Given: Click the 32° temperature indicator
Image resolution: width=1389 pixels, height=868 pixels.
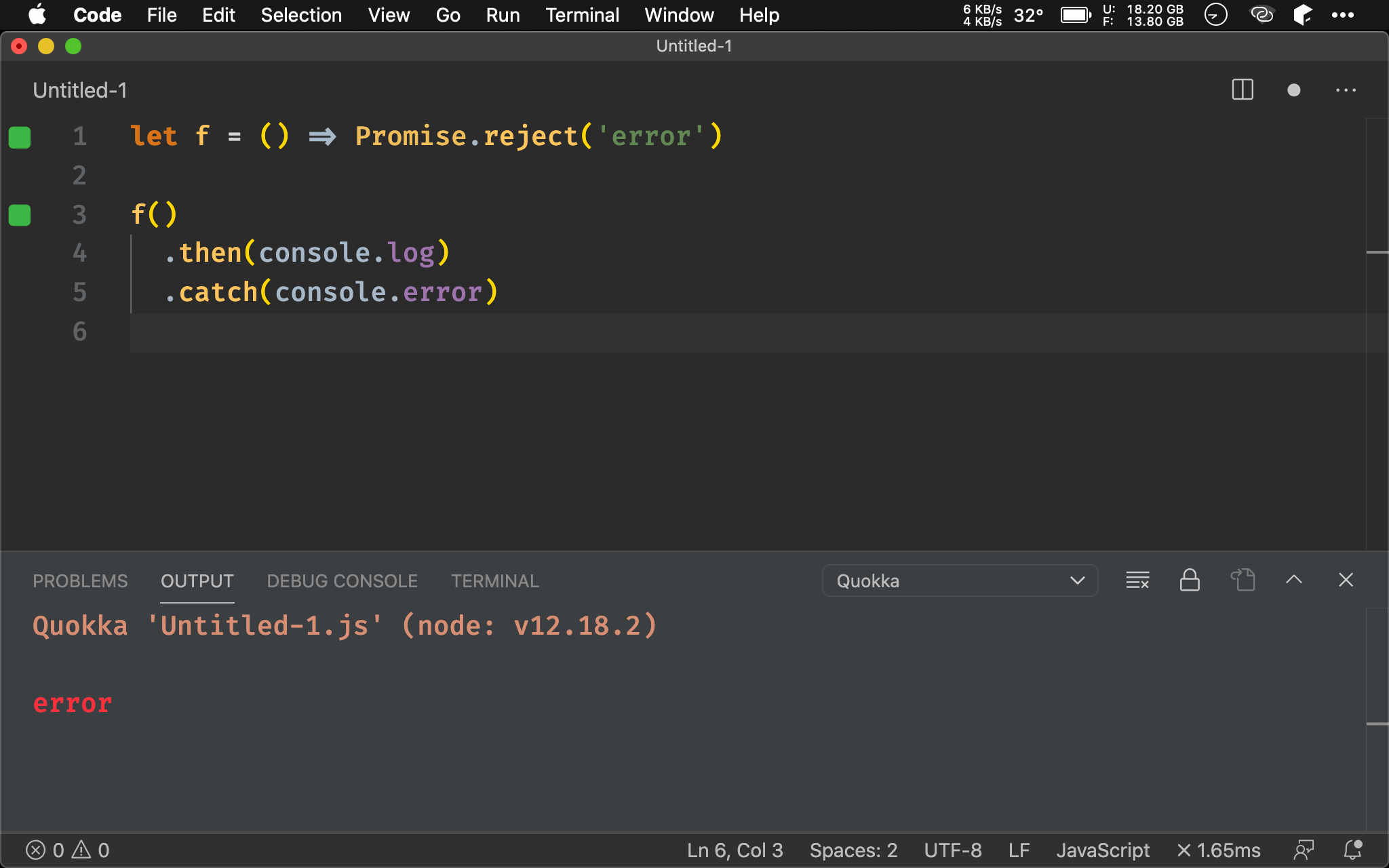Looking at the screenshot, I should click(1028, 15).
